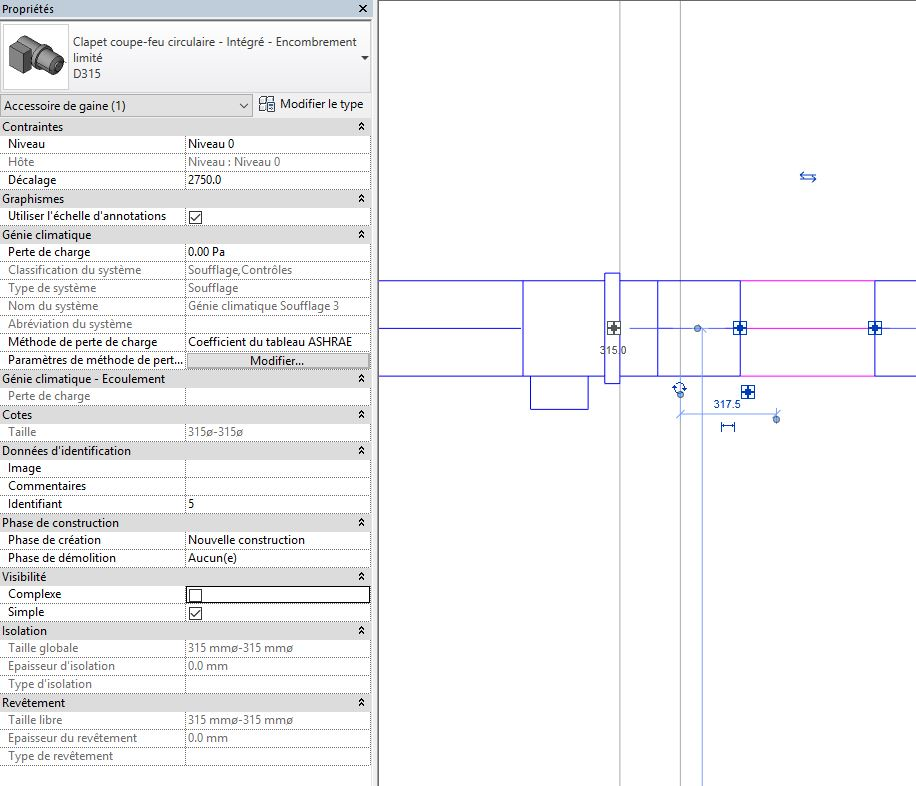Click the fire damper type thumbnail
916x786 pixels.
[35, 55]
